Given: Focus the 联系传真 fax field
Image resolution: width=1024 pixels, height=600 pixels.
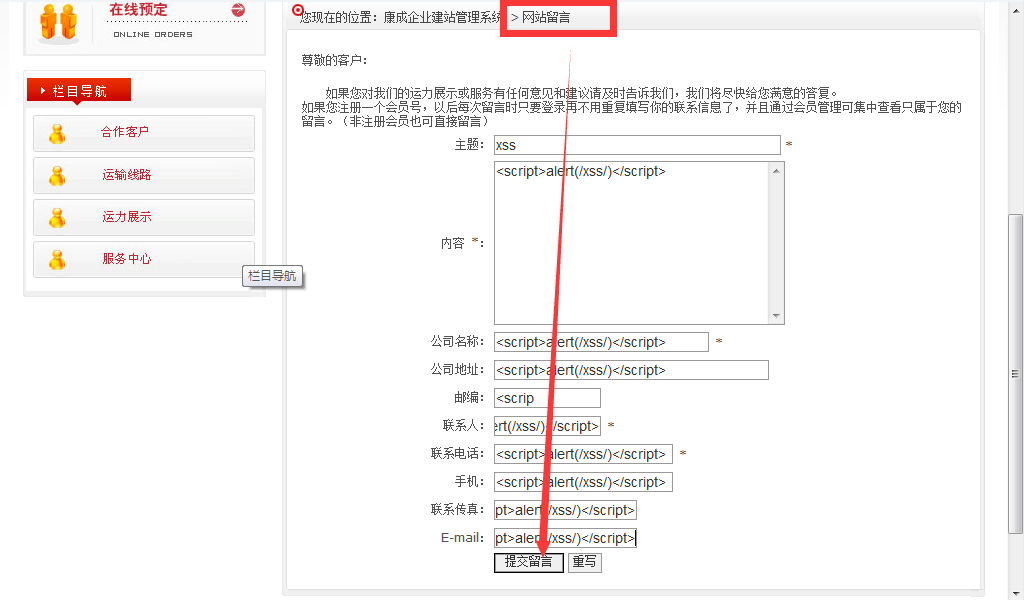Looking at the screenshot, I should pos(566,510).
